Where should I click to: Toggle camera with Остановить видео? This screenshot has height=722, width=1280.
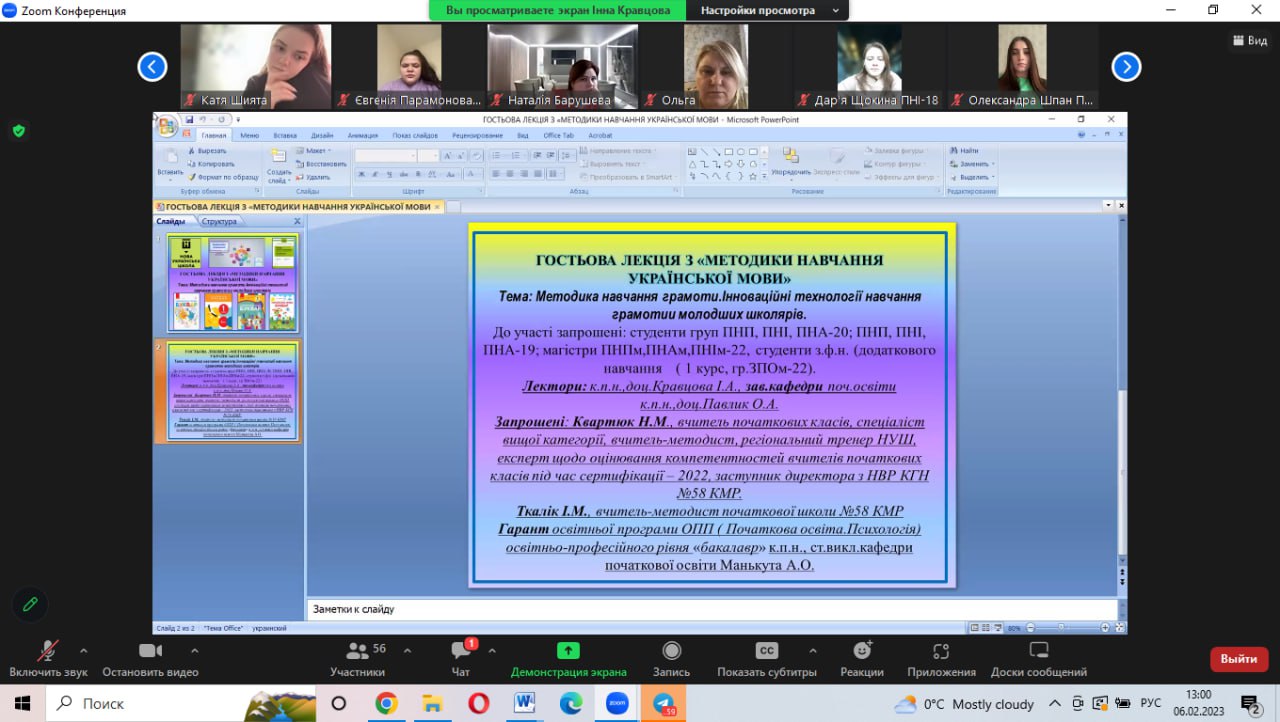click(150, 652)
